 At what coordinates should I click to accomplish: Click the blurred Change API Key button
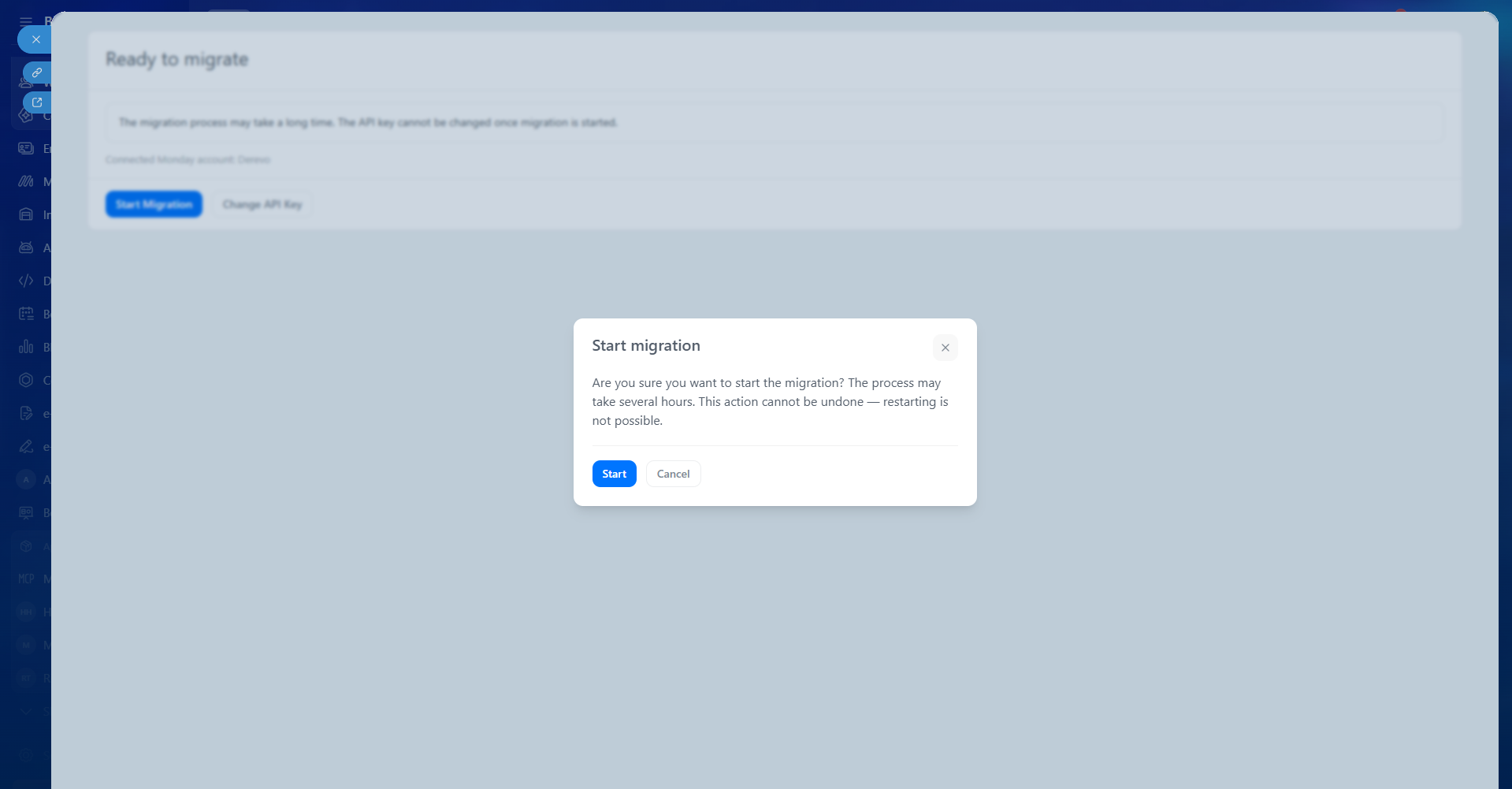tap(262, 204)
